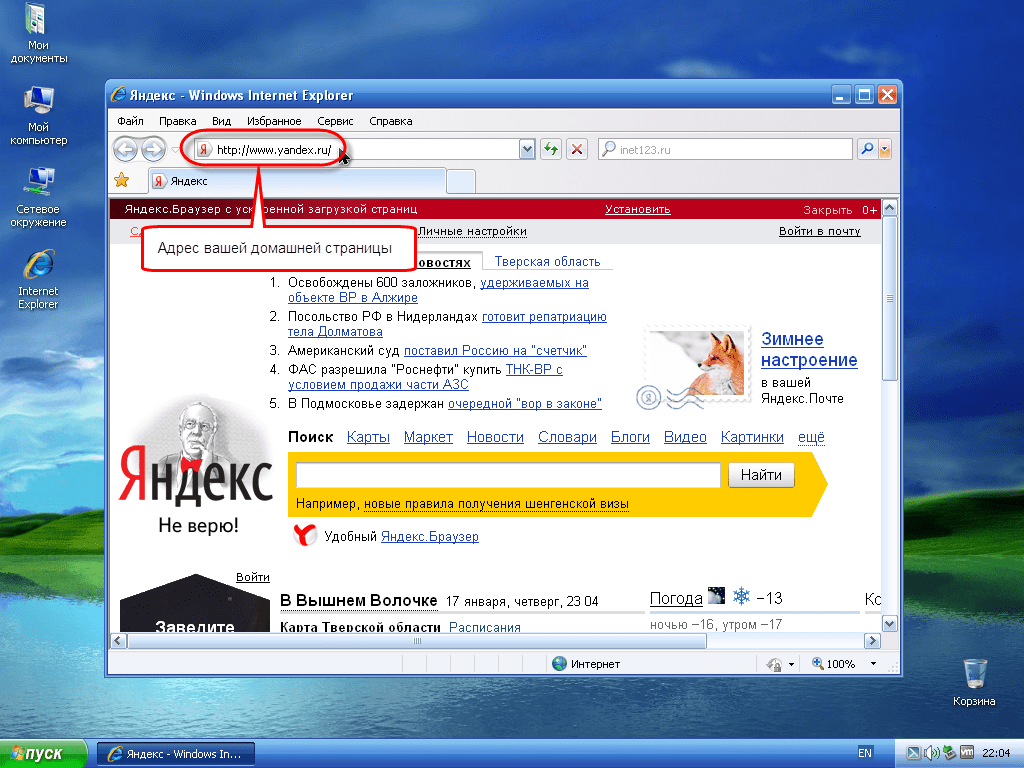This screenshot has width=1024, height=768.
Task: Click the security icon in status bar
Action: point(774,664)
